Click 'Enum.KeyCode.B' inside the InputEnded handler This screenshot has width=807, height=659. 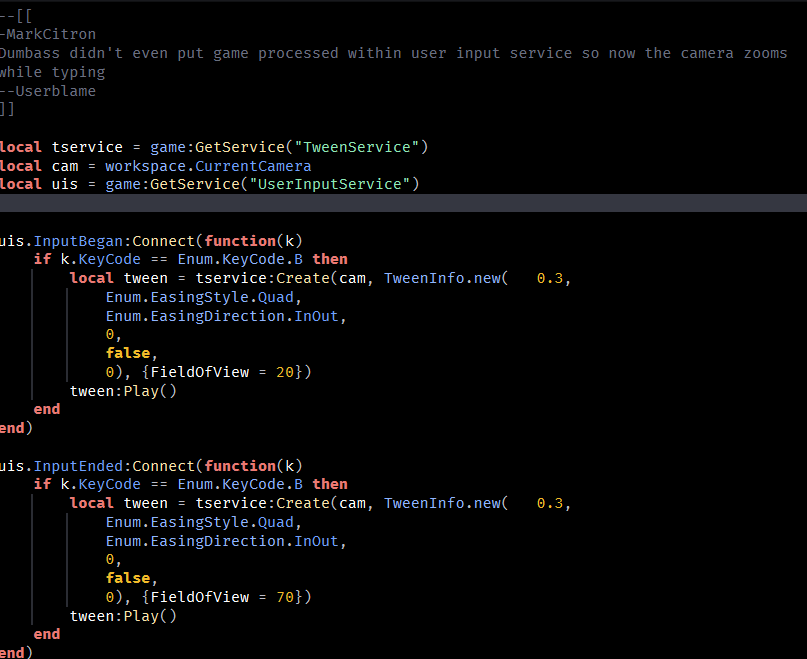point(240,484)
